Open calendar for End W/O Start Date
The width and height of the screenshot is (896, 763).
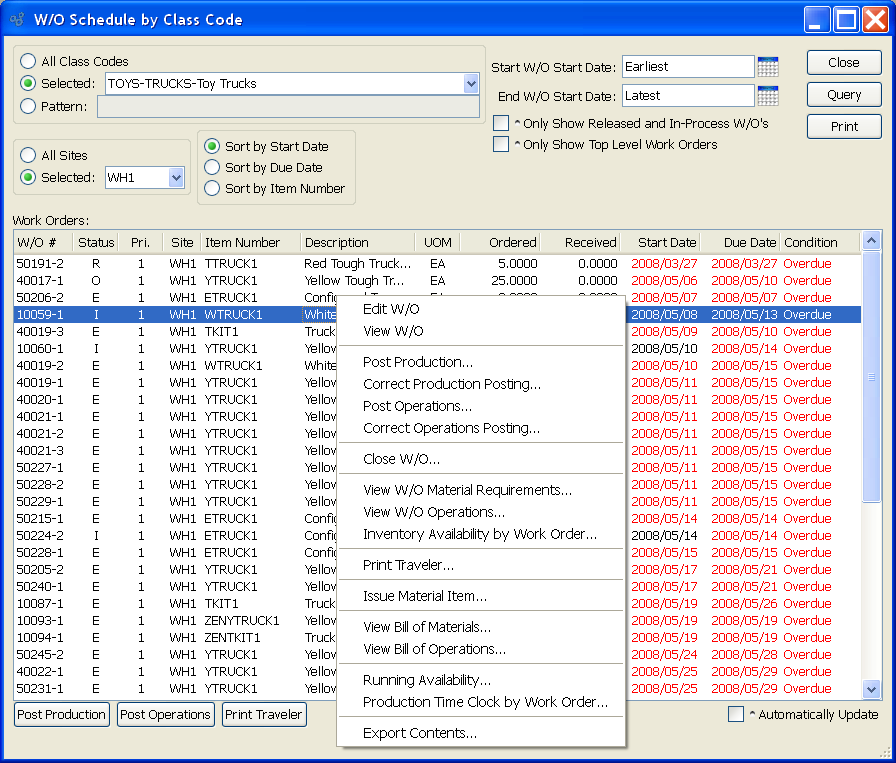pos(767,96)
